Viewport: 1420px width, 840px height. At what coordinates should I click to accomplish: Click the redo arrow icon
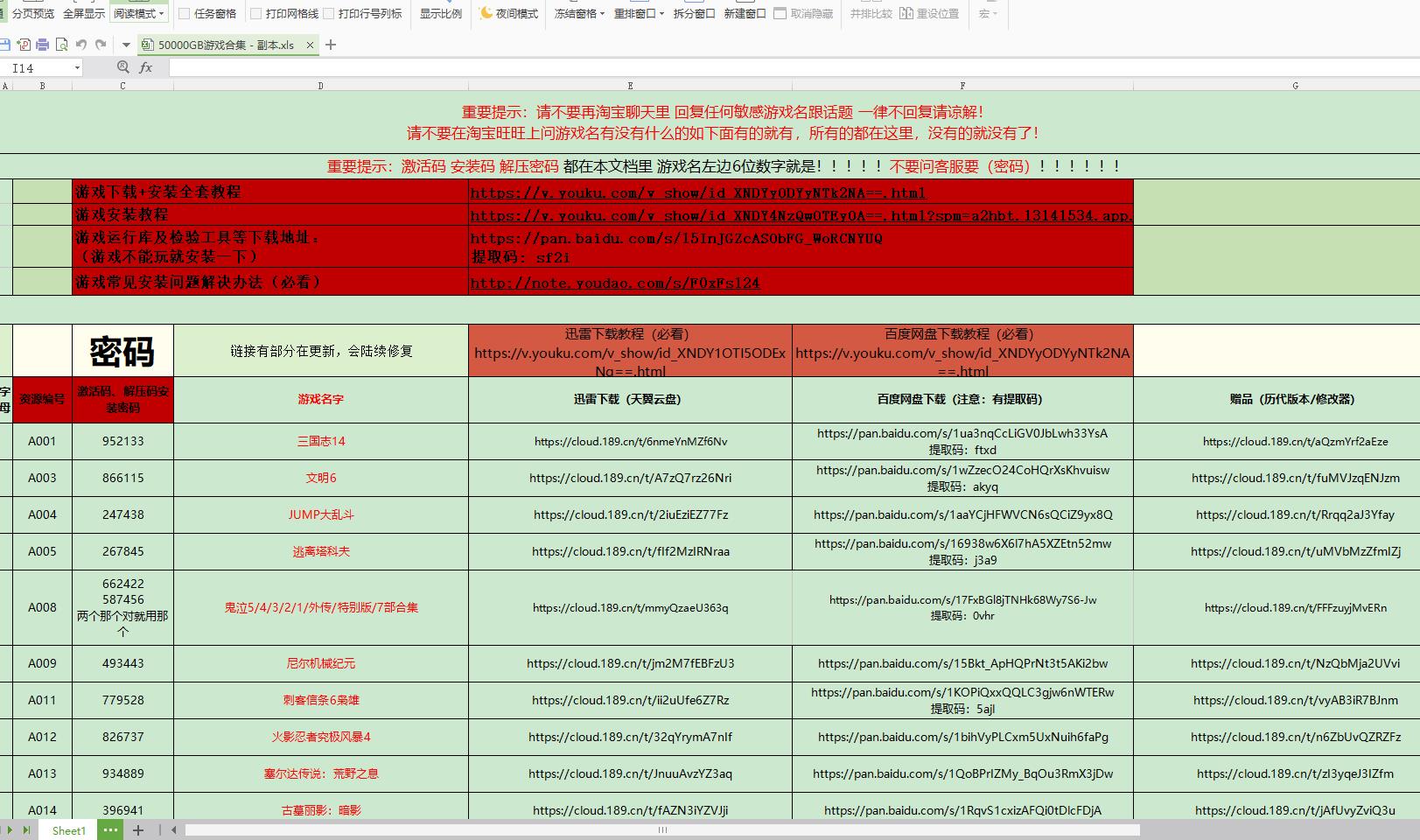click(x=101, y=45)
